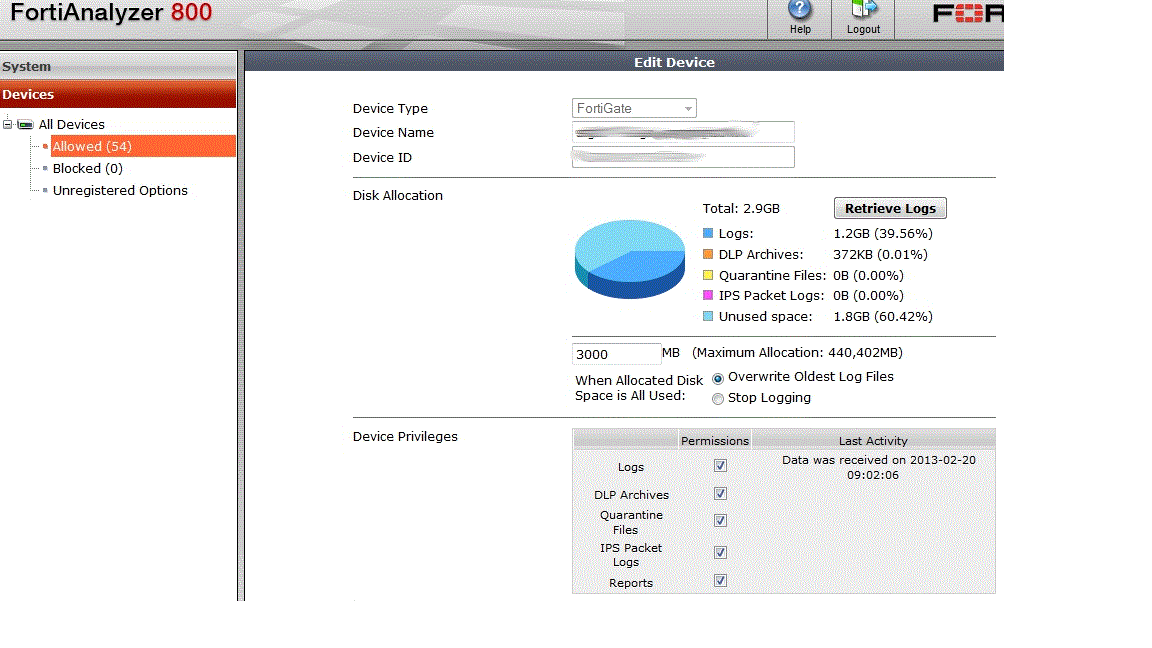Click the Device Name field

pos(683,132)
